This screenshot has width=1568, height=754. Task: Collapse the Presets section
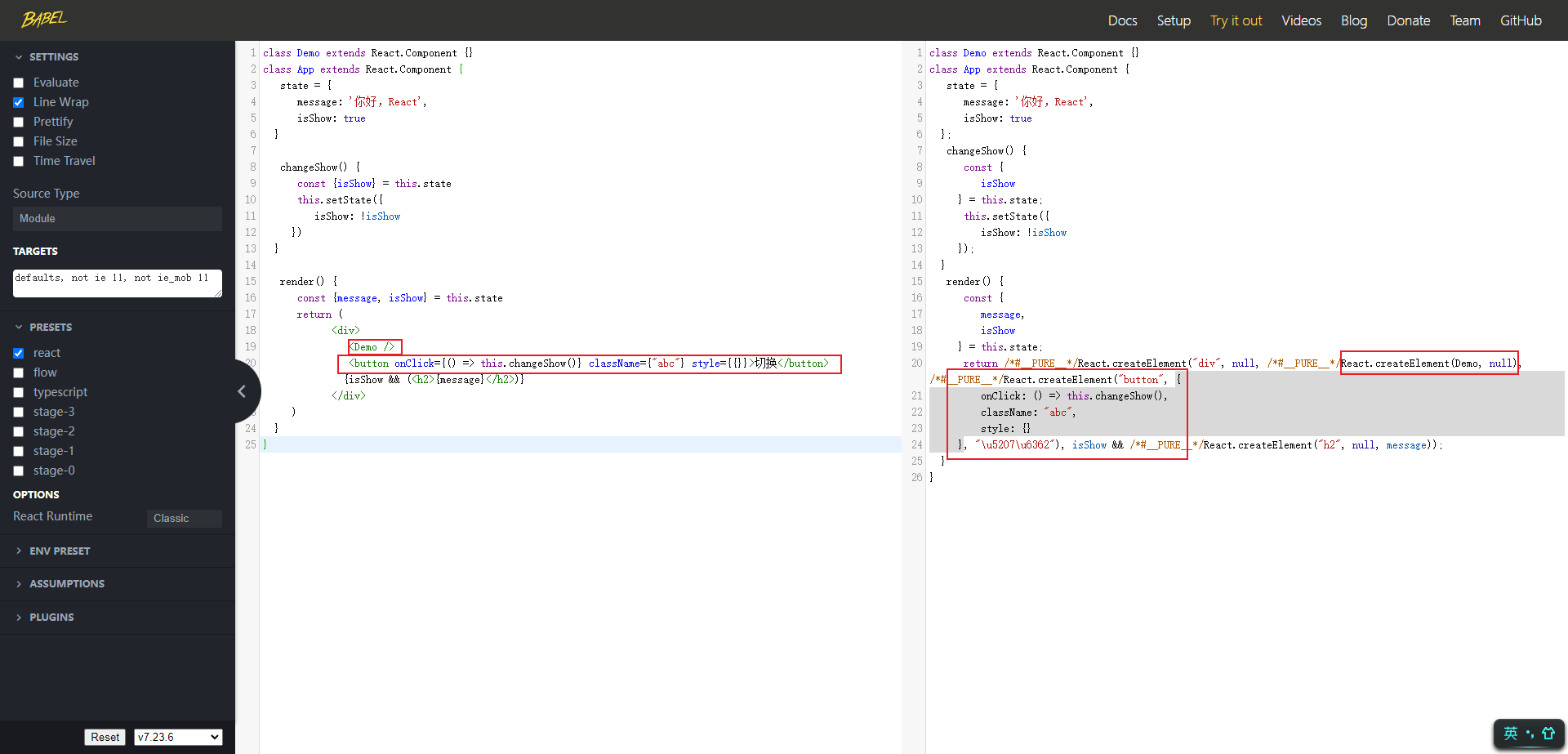(19, 328)
